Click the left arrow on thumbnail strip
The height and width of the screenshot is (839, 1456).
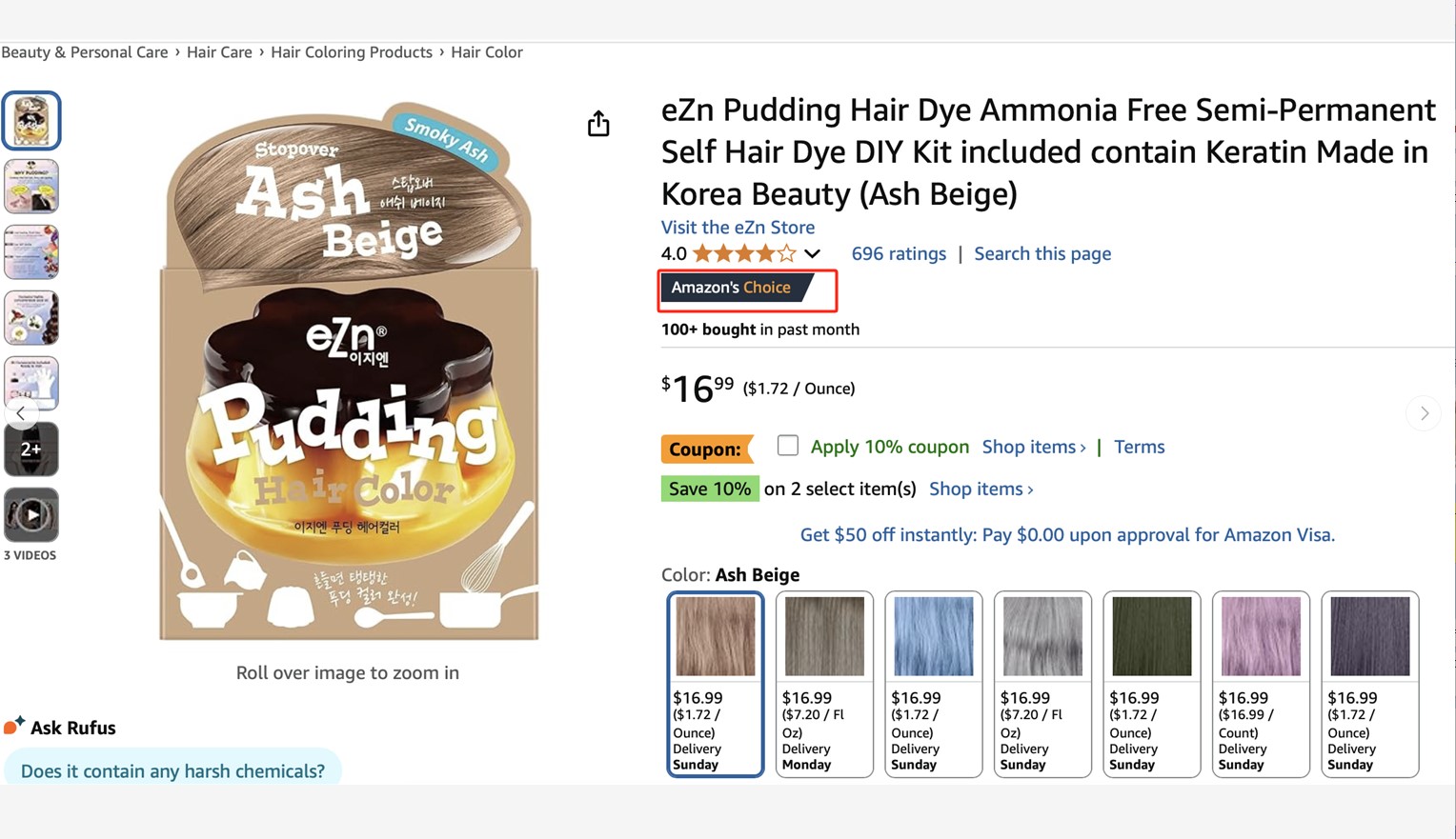pyautogui.click(x=20, y=413)
